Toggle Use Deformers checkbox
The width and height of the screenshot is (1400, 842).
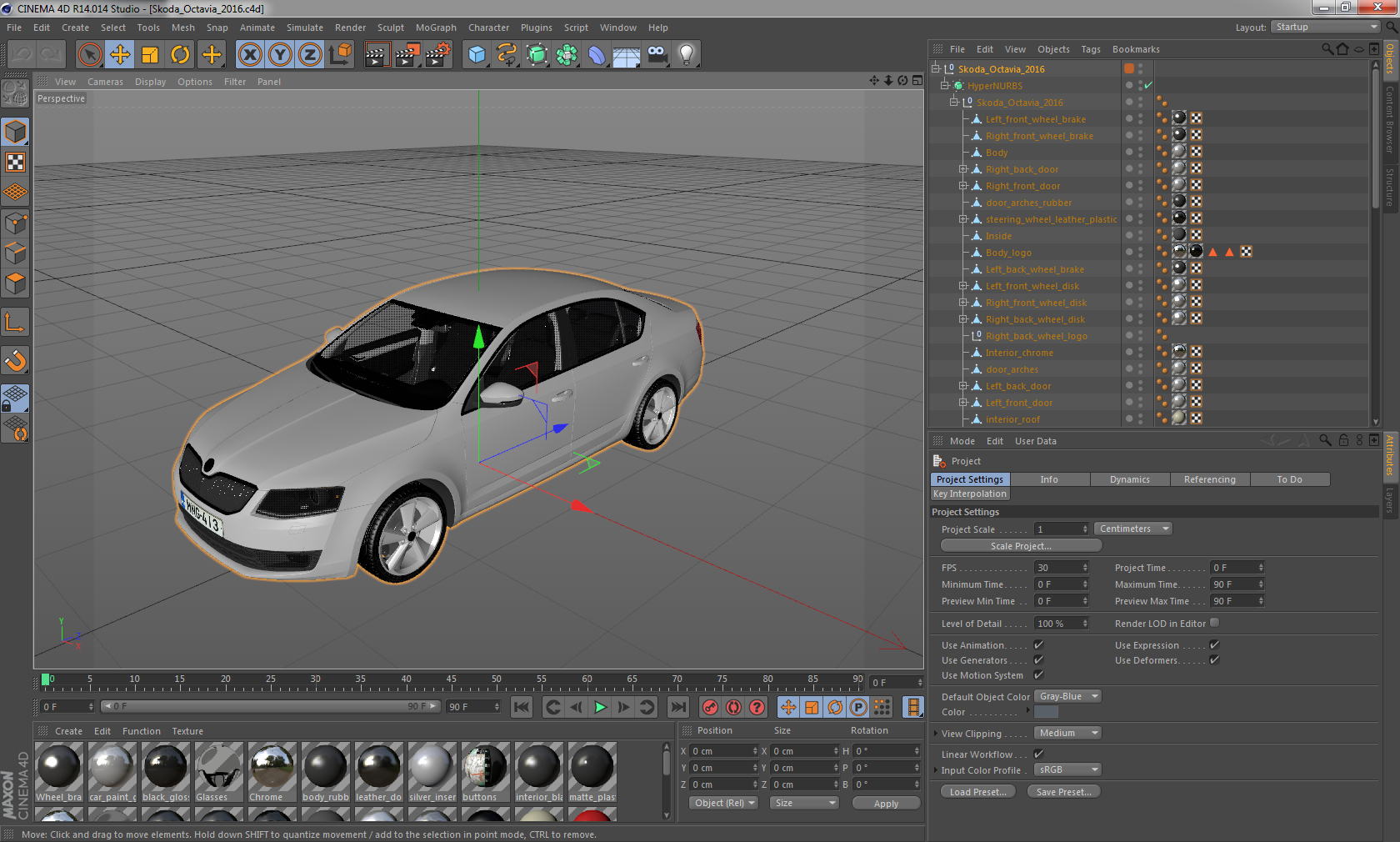1214,660
